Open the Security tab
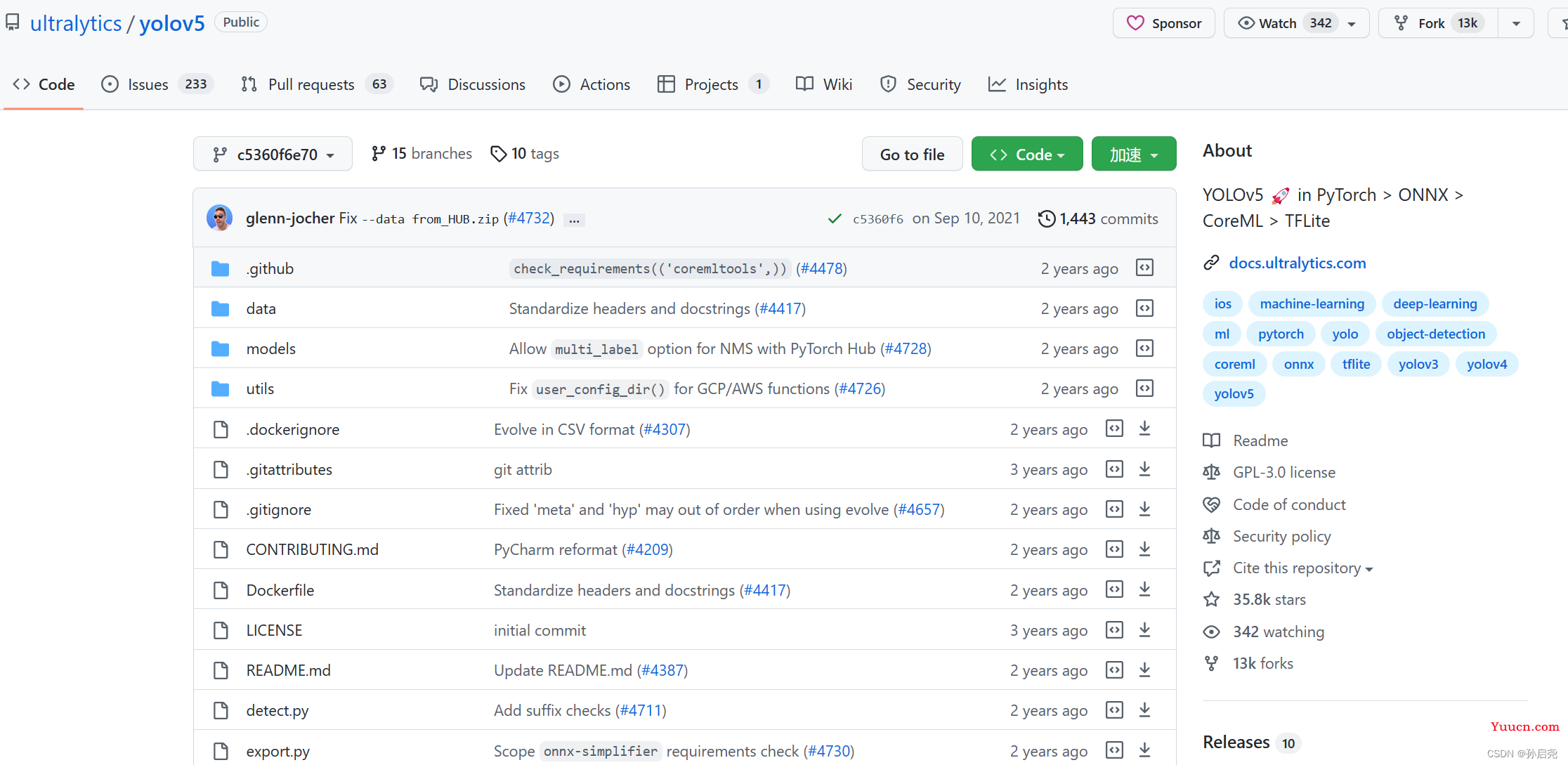This screenshot has height=765, width=1568. [x=920, y=84]
